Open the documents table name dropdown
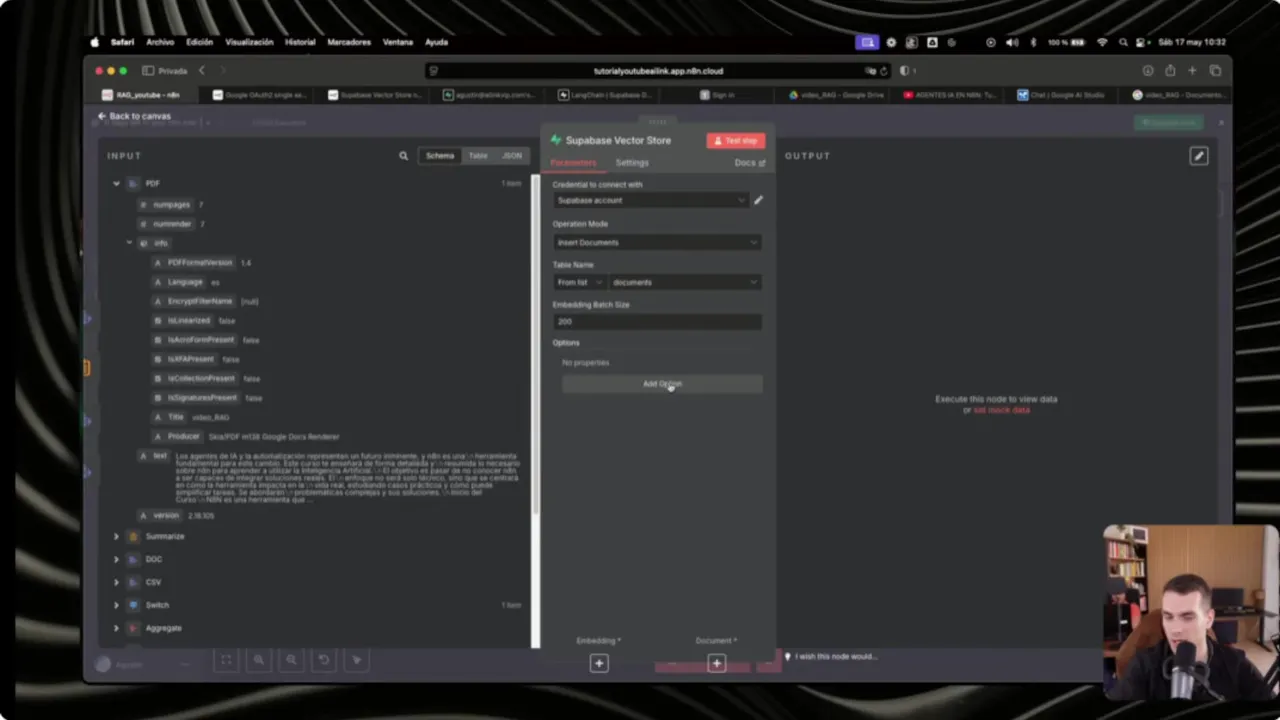This screenshot has height=720, width=1280. click(x=685, y=282)
